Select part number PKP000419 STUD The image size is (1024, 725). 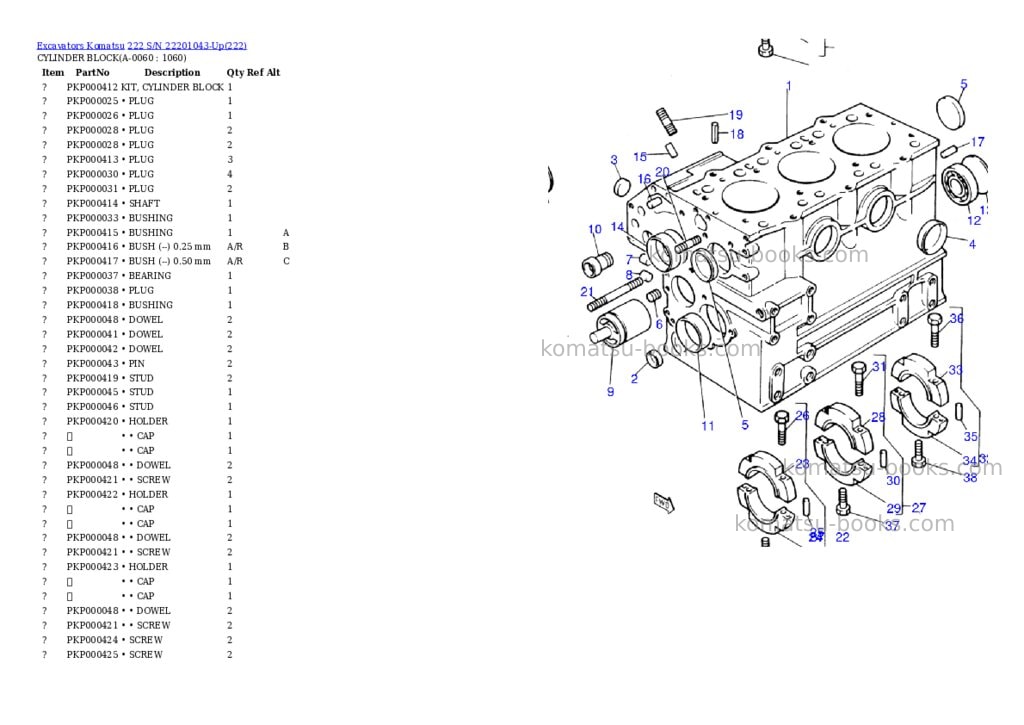[110, 378]
